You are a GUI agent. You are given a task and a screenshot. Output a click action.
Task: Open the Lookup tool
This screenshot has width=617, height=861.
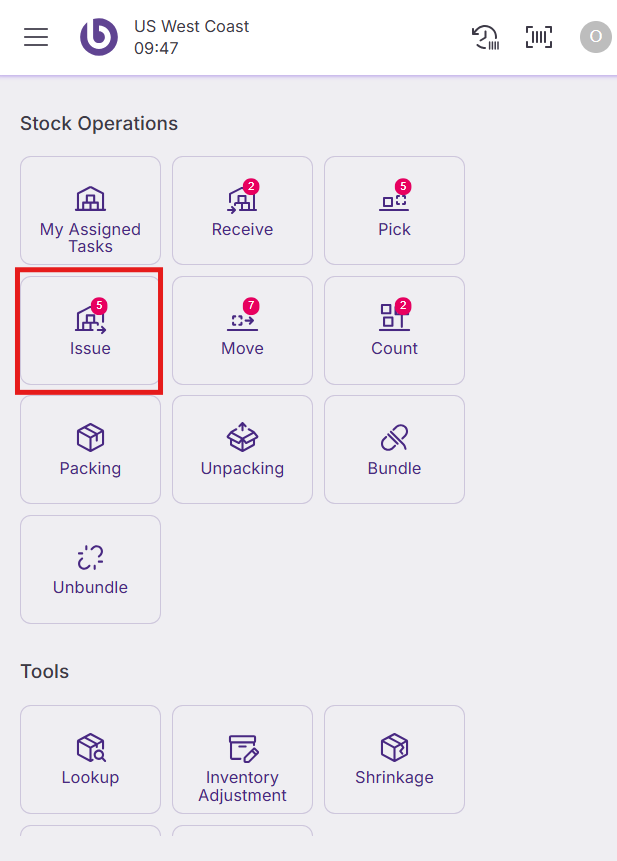(x=90, y=759)
